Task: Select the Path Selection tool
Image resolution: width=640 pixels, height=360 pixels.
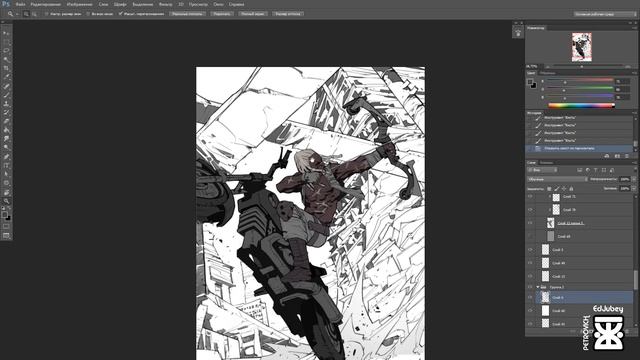Action: [6, 174]
